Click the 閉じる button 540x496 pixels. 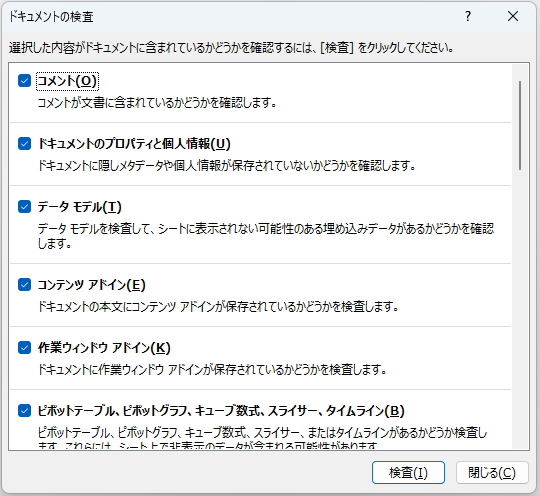[492, 473]
